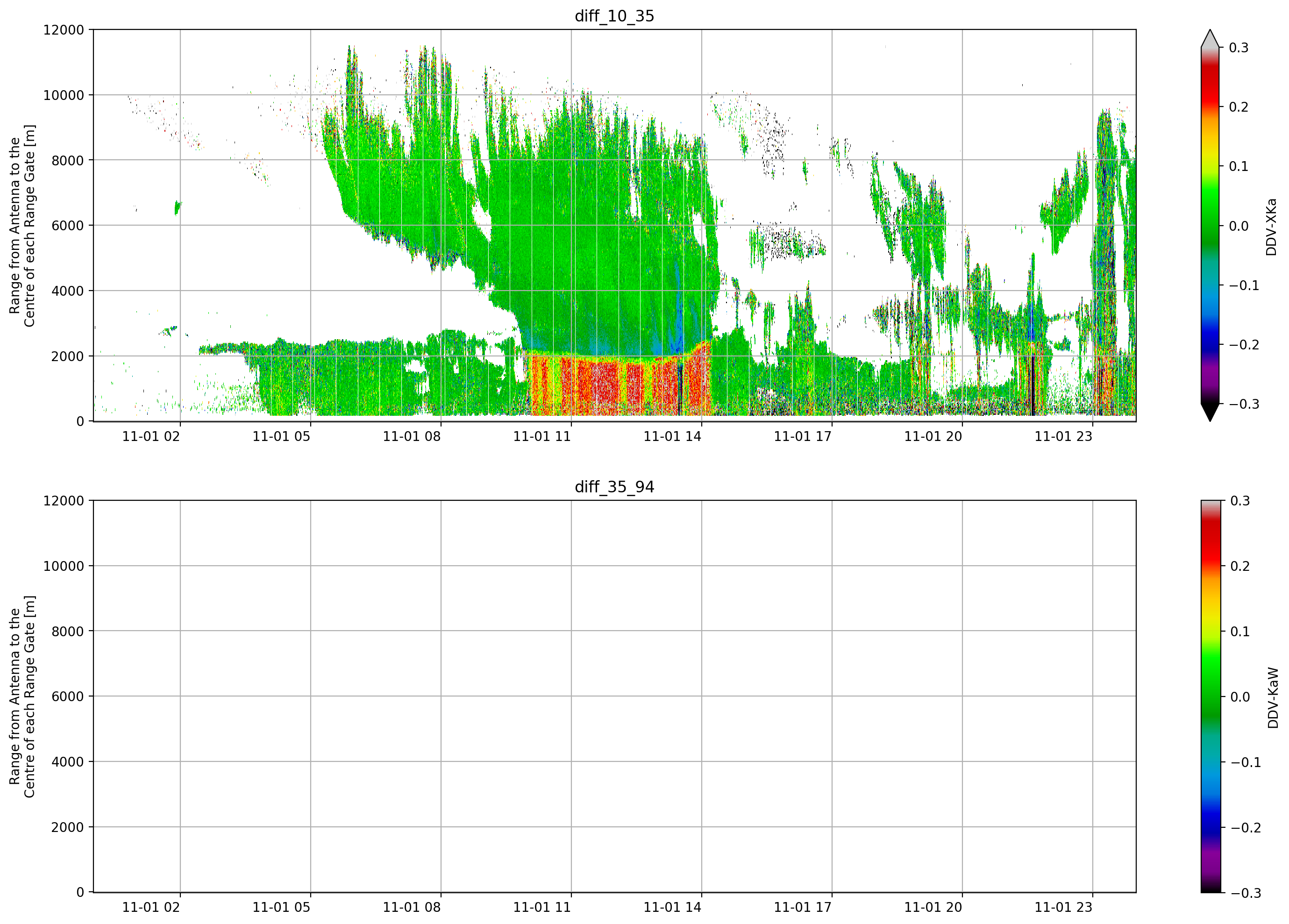Click the "diff_10_35" plot title

point(614,16)
